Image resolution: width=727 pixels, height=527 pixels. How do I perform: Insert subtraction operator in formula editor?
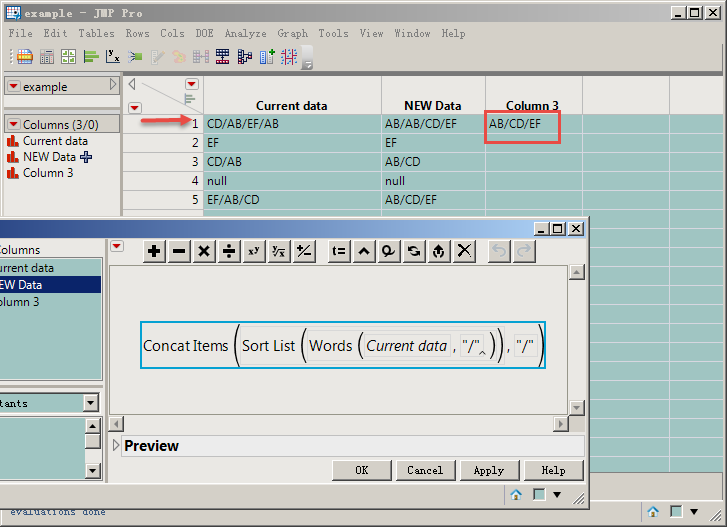click(x=179, y=251)
